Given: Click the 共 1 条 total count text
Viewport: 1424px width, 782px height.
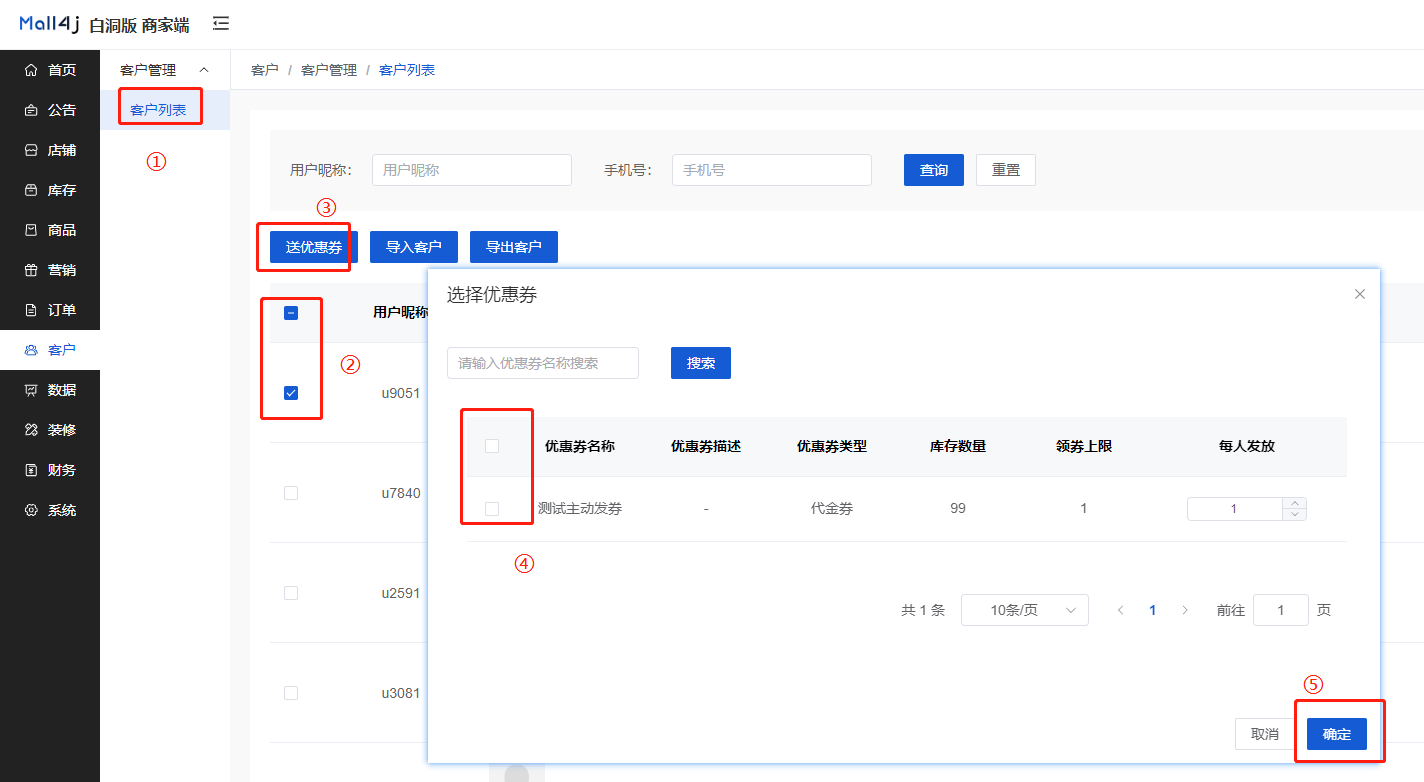Looking at the screenshot, I should click(923, 610).
